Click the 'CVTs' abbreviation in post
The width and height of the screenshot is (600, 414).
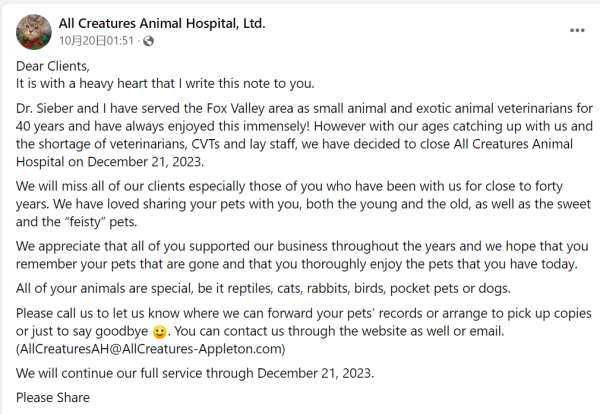tap(205, 144)
